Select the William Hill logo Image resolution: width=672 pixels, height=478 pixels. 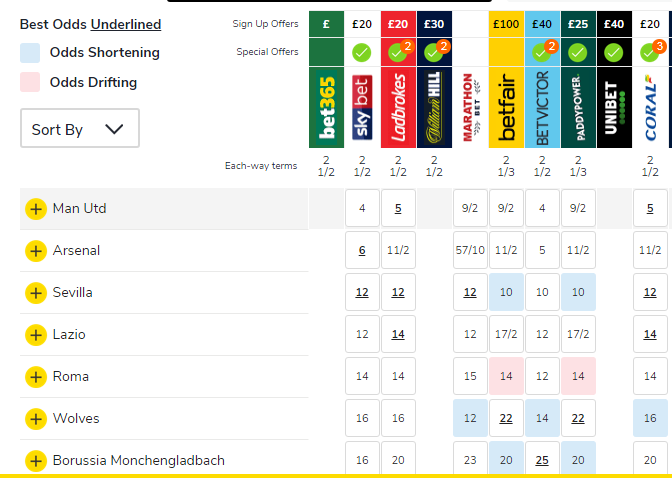point(434,108)
